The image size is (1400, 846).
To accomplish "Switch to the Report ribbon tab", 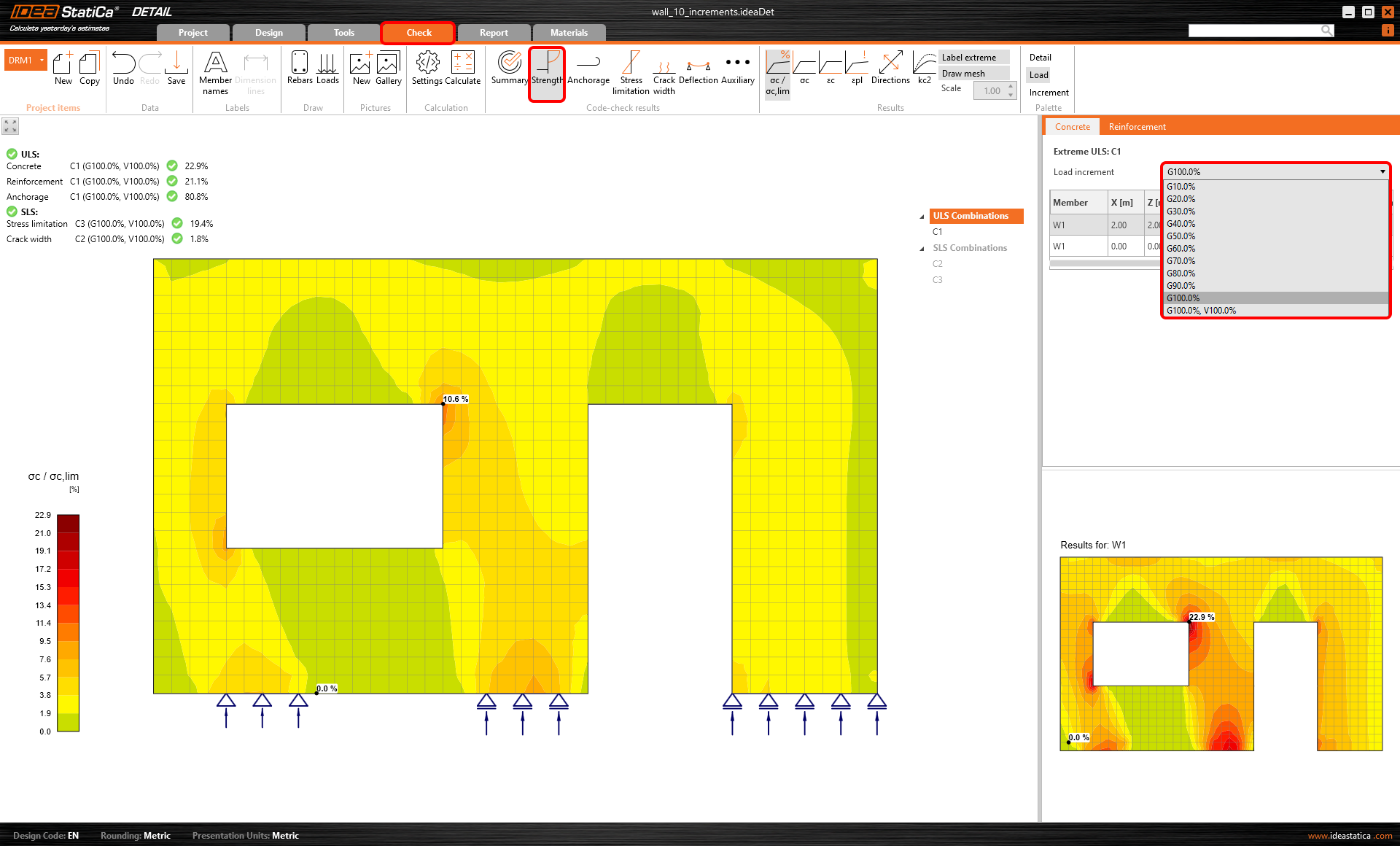I will point(494,32).
